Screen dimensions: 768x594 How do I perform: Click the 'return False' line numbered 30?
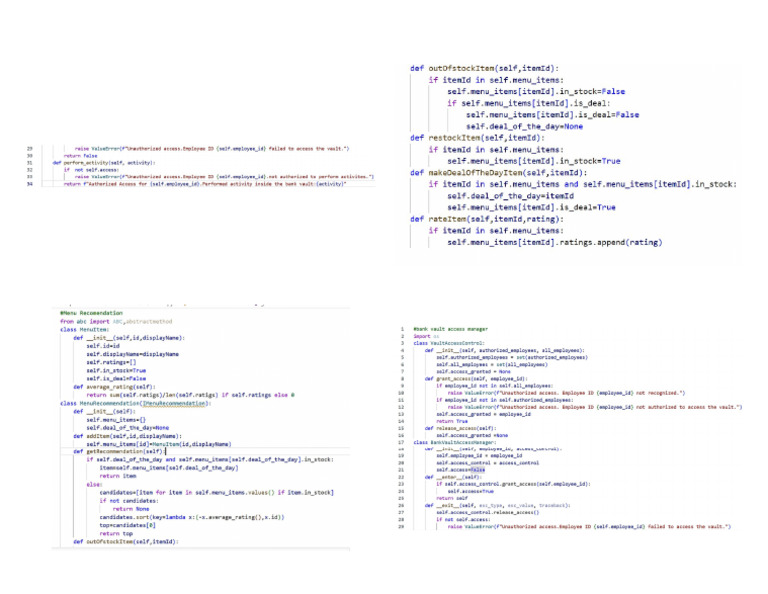pos(81,156)
